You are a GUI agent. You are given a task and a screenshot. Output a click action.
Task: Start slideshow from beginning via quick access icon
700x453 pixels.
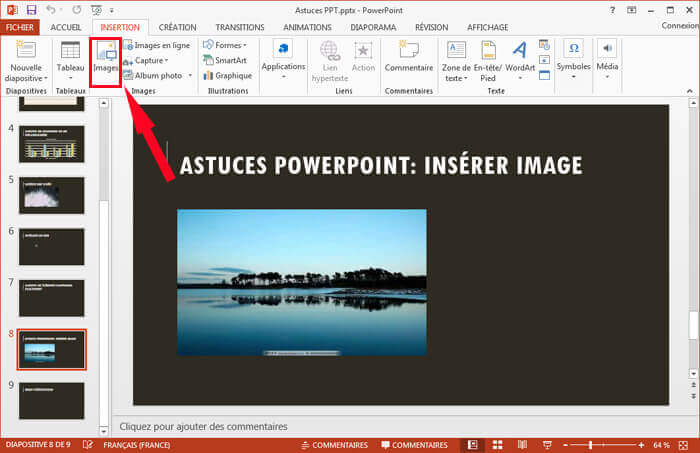coord(96,9)
